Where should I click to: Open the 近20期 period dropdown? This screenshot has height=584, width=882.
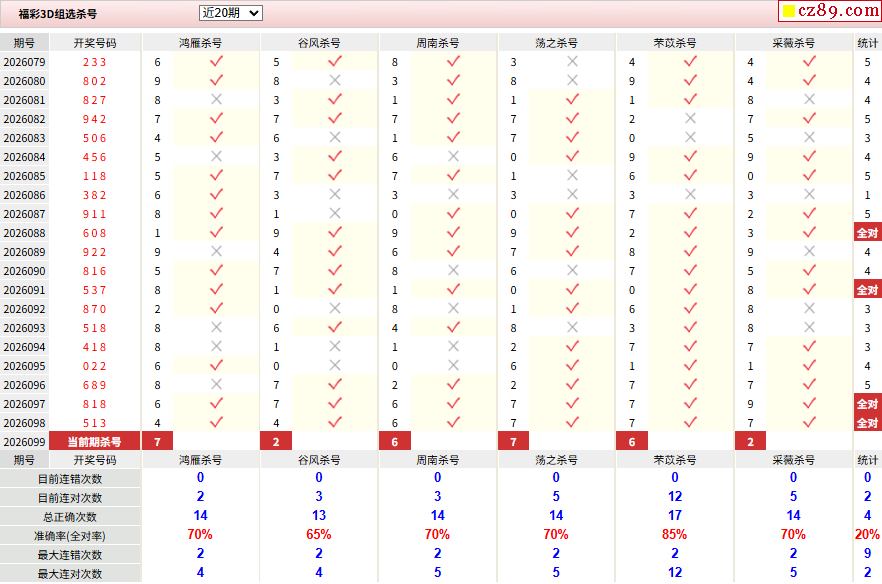(x=230, y=13)
